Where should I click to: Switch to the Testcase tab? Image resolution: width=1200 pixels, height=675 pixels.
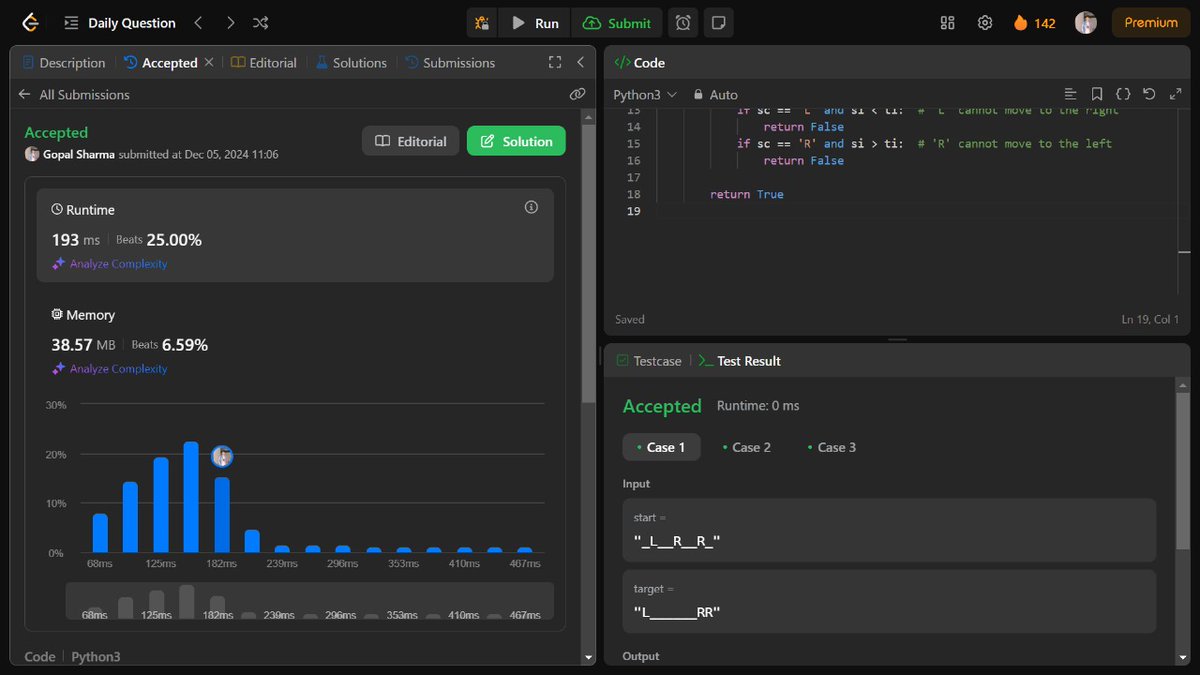(x=649, y=360)
